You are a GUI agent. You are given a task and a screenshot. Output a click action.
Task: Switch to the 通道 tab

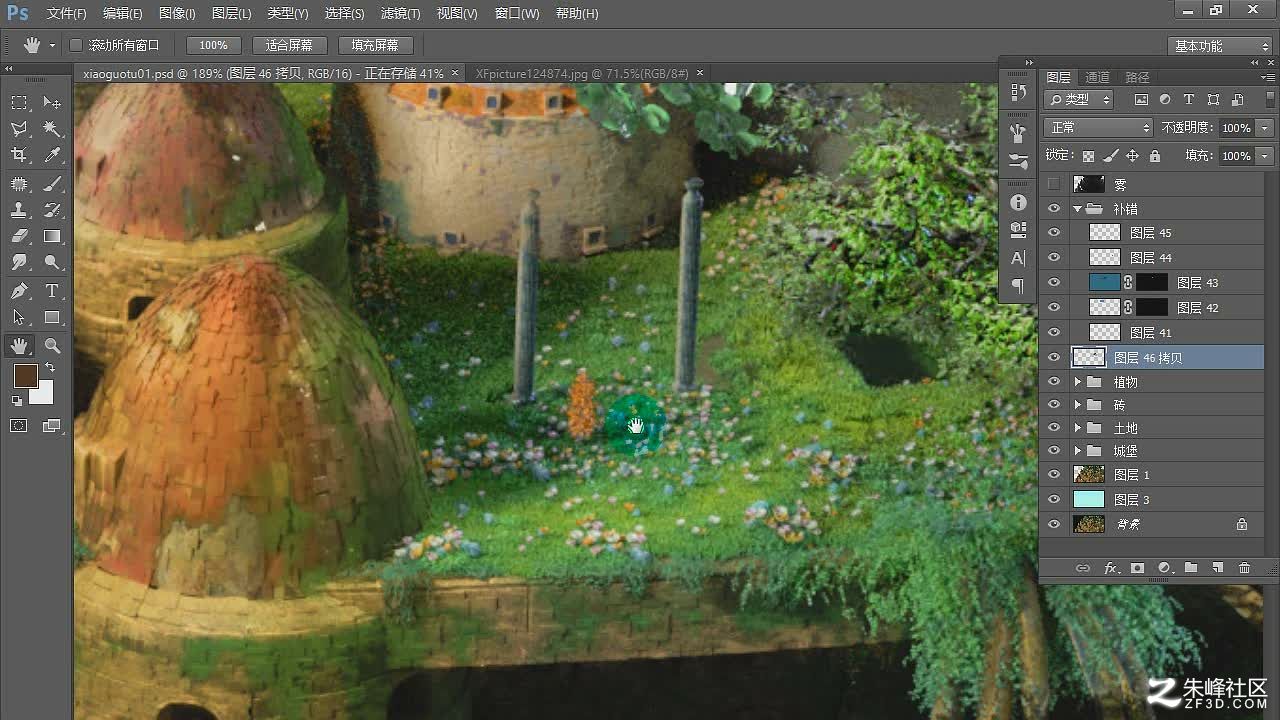click(1097, 77)
